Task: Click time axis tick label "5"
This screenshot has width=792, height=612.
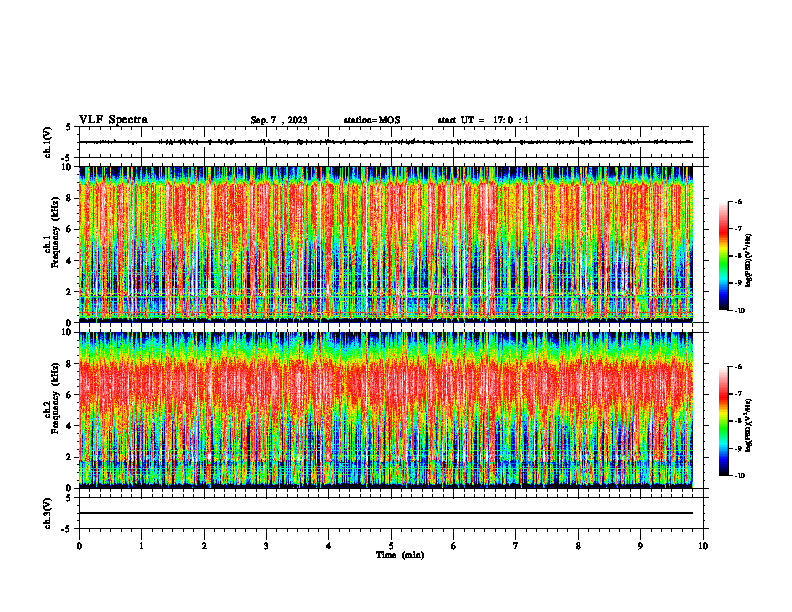Action: 391,546
